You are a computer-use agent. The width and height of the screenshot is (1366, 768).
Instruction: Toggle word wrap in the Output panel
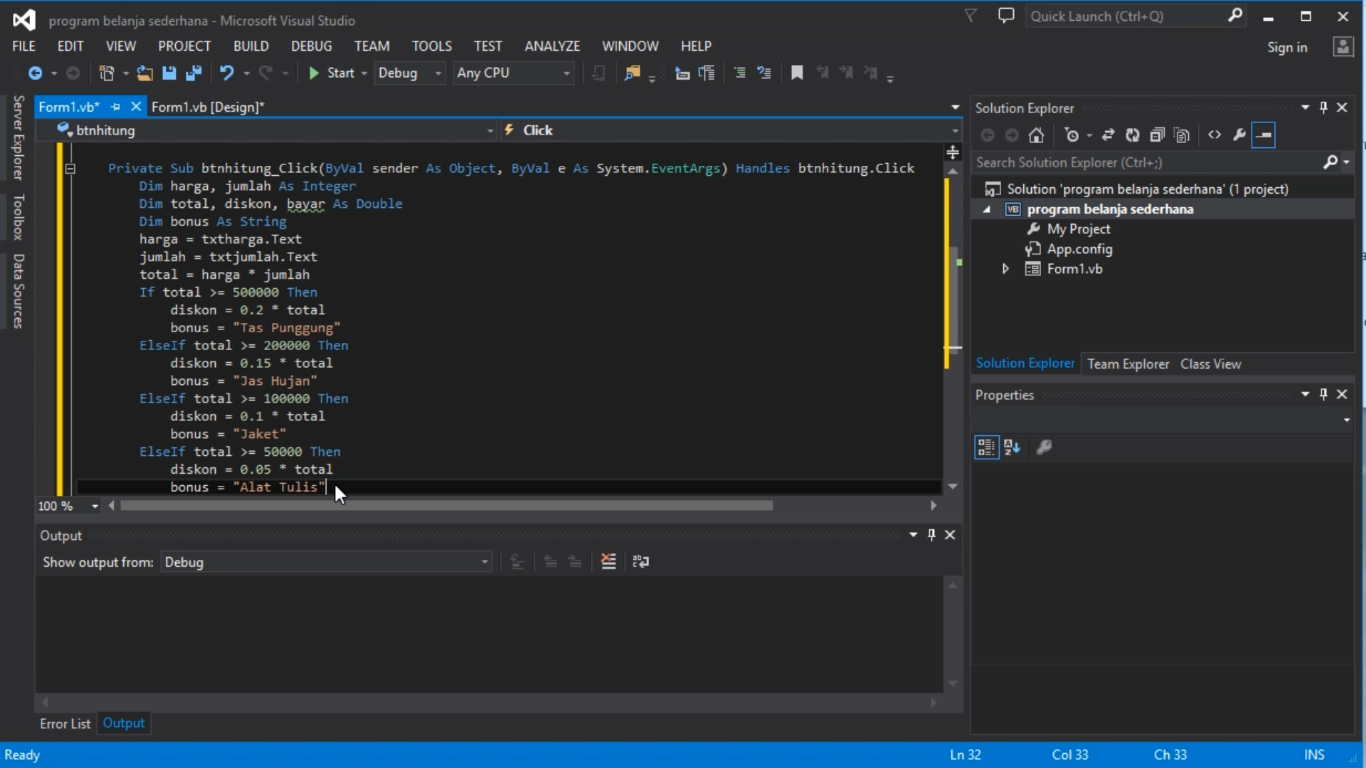(x=641, y=562)
